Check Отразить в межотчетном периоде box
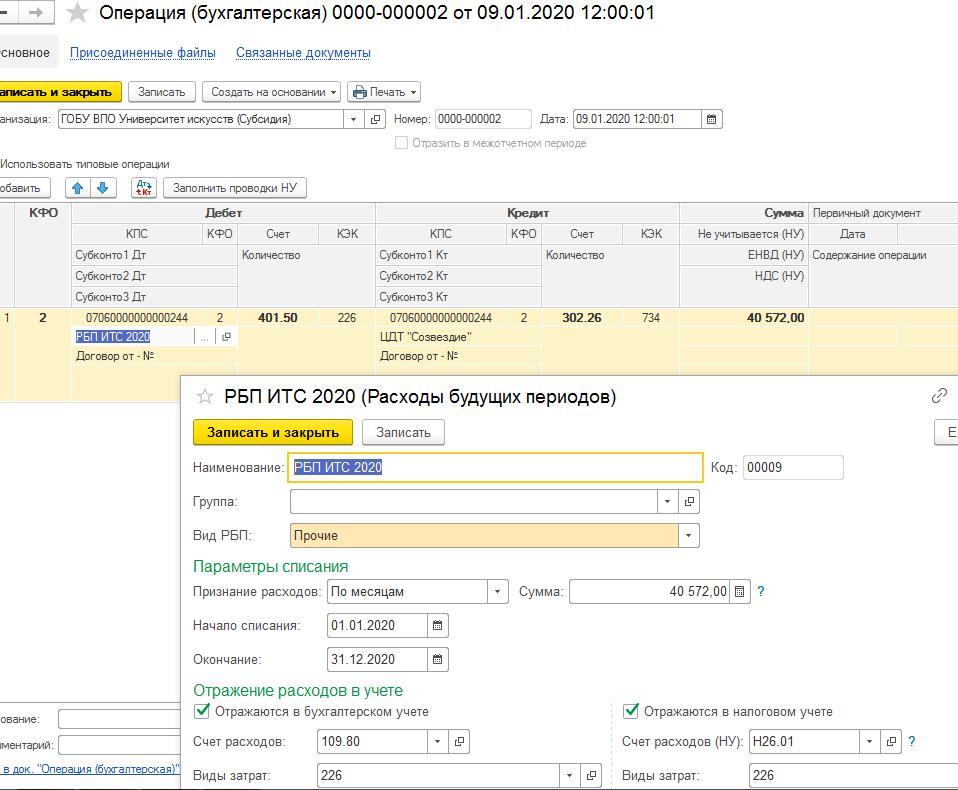 [x=402, y=143]
